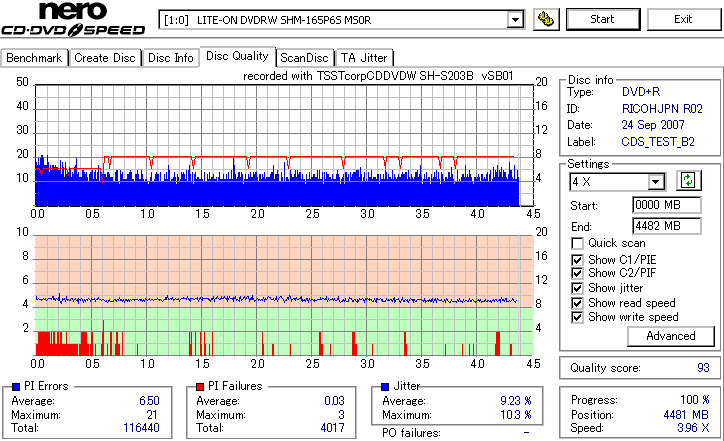Toggle the Show C2/PIF checkbox
Viewport: 724px width, 441px height.
[577, 273]
